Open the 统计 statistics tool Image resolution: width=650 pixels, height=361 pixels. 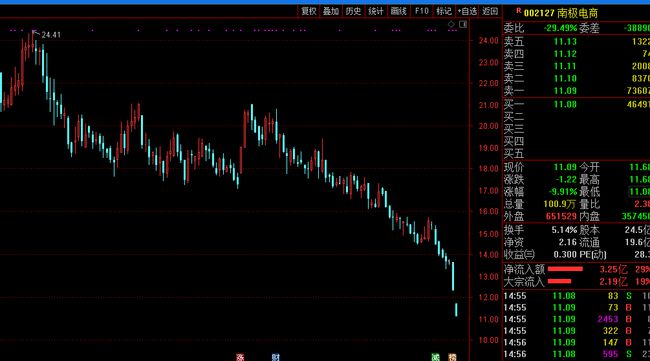(376, 11)
